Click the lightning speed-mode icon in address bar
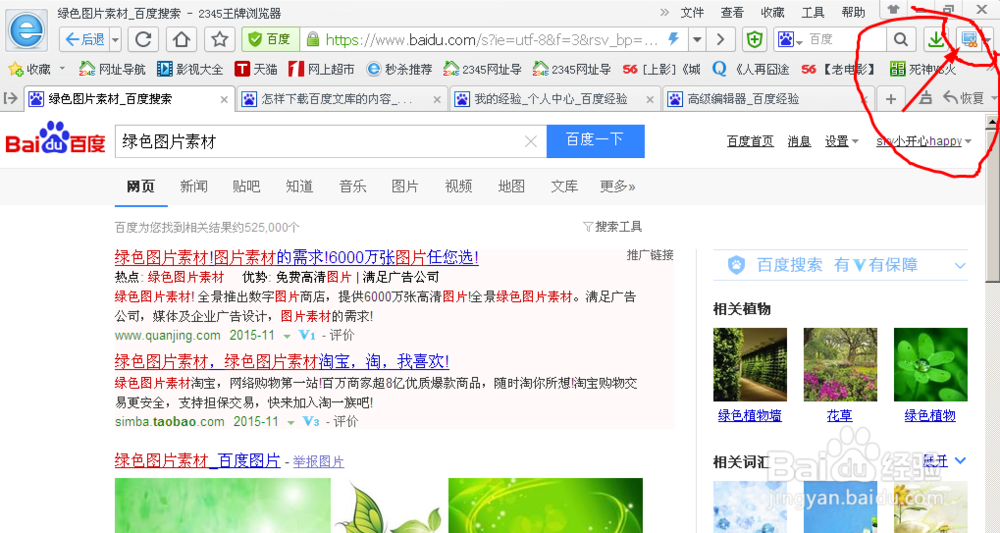Screen dimensions: 1000x533 [673, 40]
